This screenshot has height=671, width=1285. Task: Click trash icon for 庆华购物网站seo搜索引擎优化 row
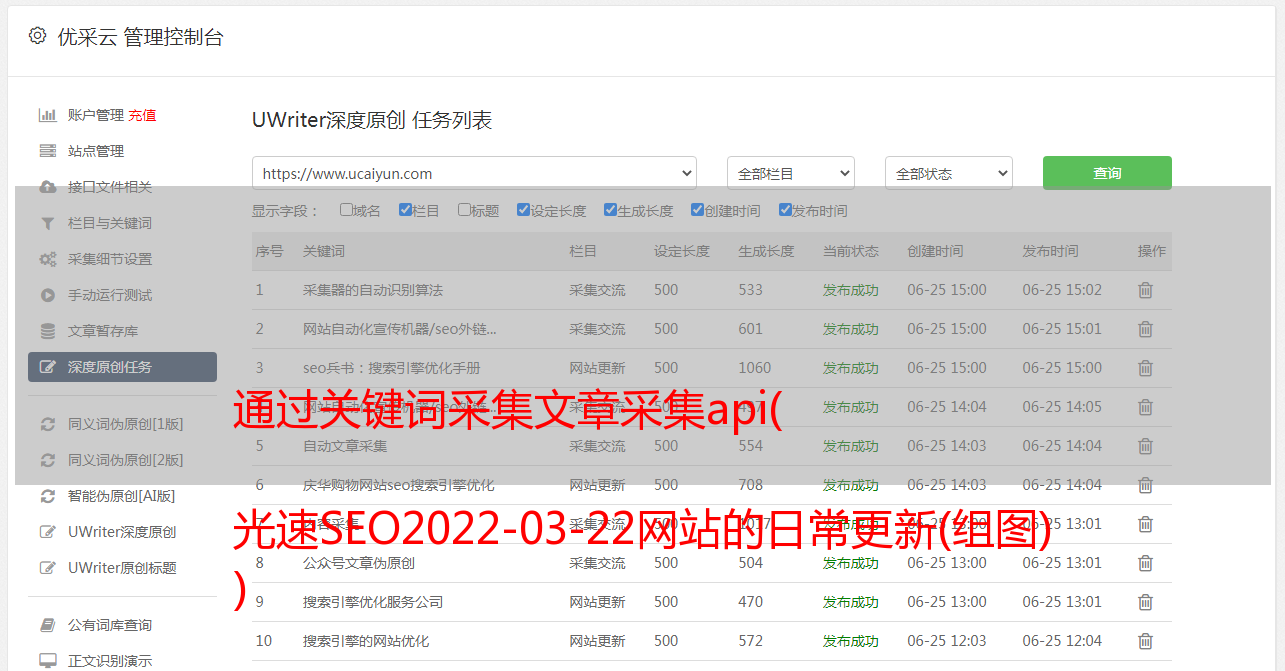(x=1146, y=485)
